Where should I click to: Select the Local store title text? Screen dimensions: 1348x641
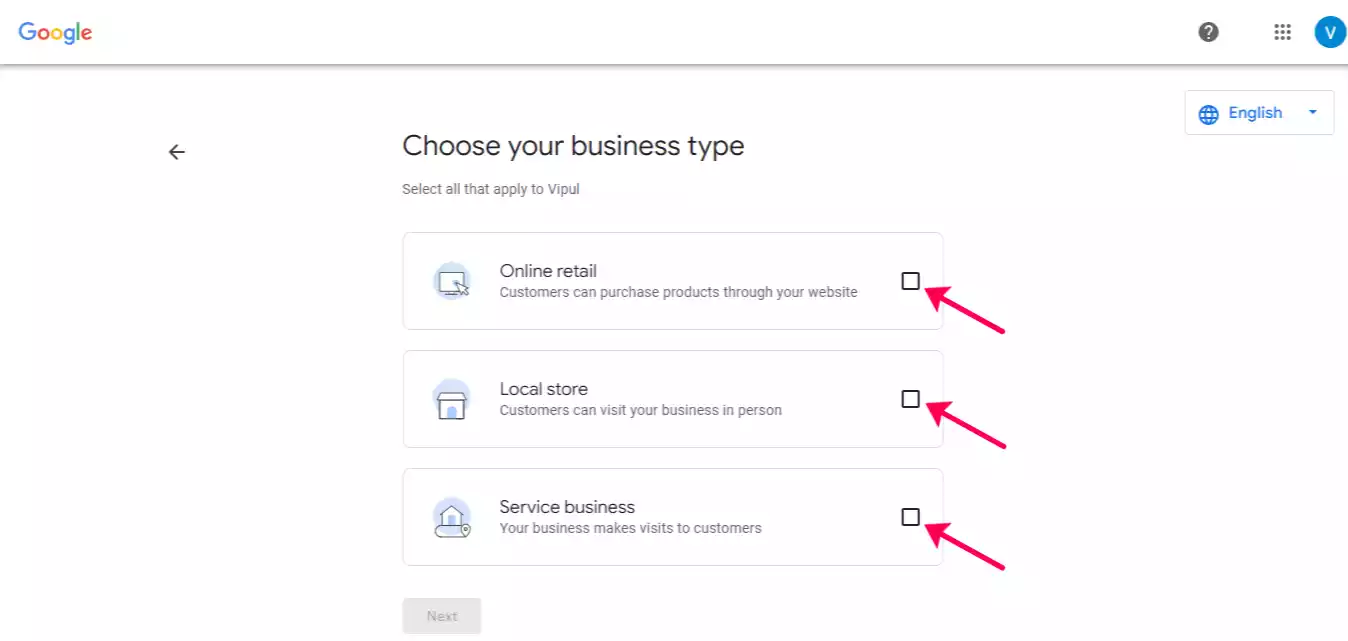pyautogui.click(x=543, y=389)
